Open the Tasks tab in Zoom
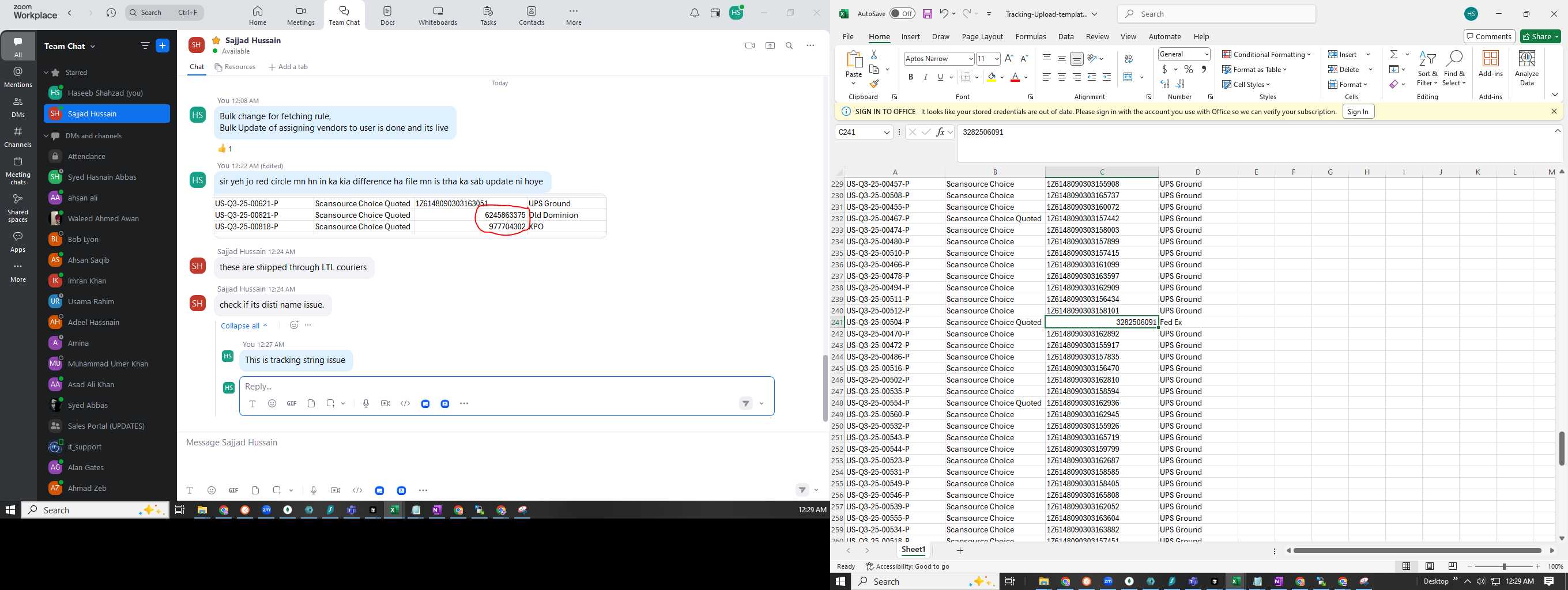 pos(488,16)
